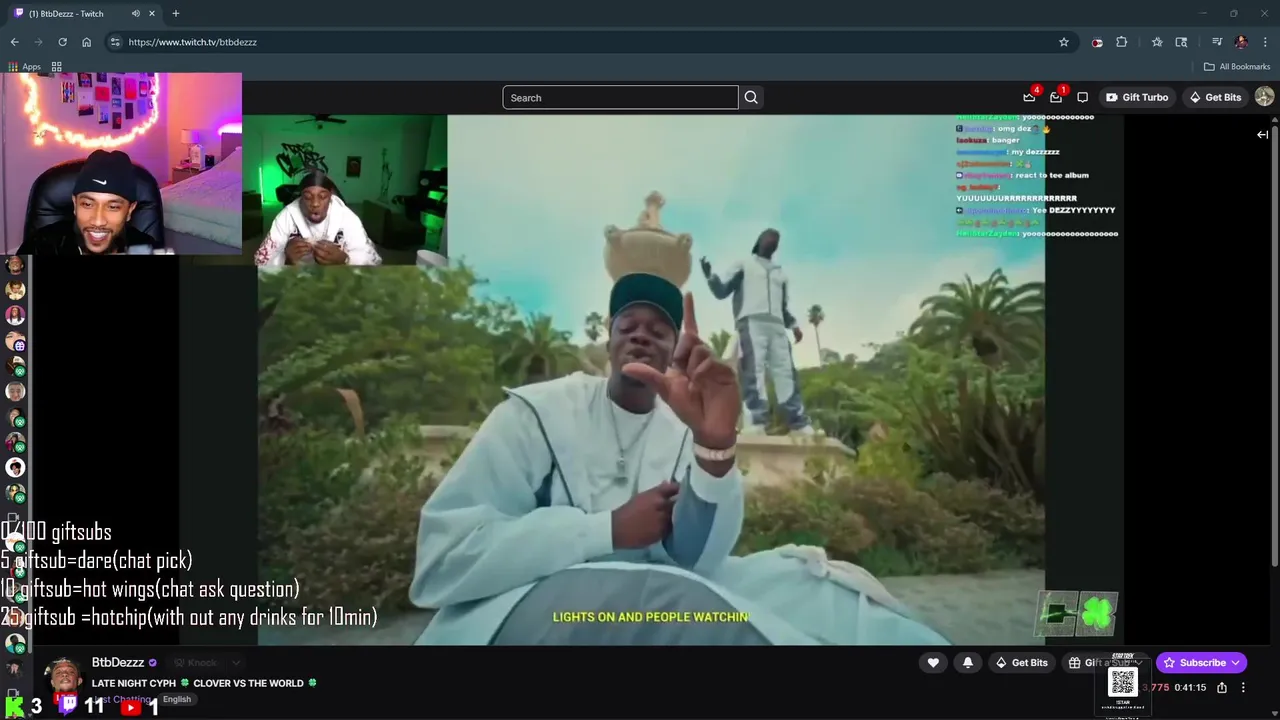This screenshot has height=720, width=1280.
Task: Share the stream with the share icon
Action: tap(1222, 688)
